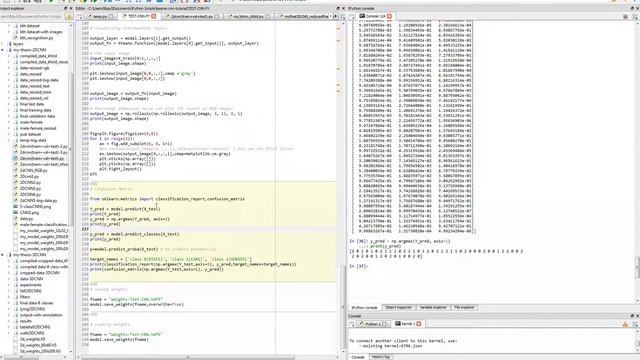Click the 'In [37]:' prompt in the IPython console

(x=359, y=266)
